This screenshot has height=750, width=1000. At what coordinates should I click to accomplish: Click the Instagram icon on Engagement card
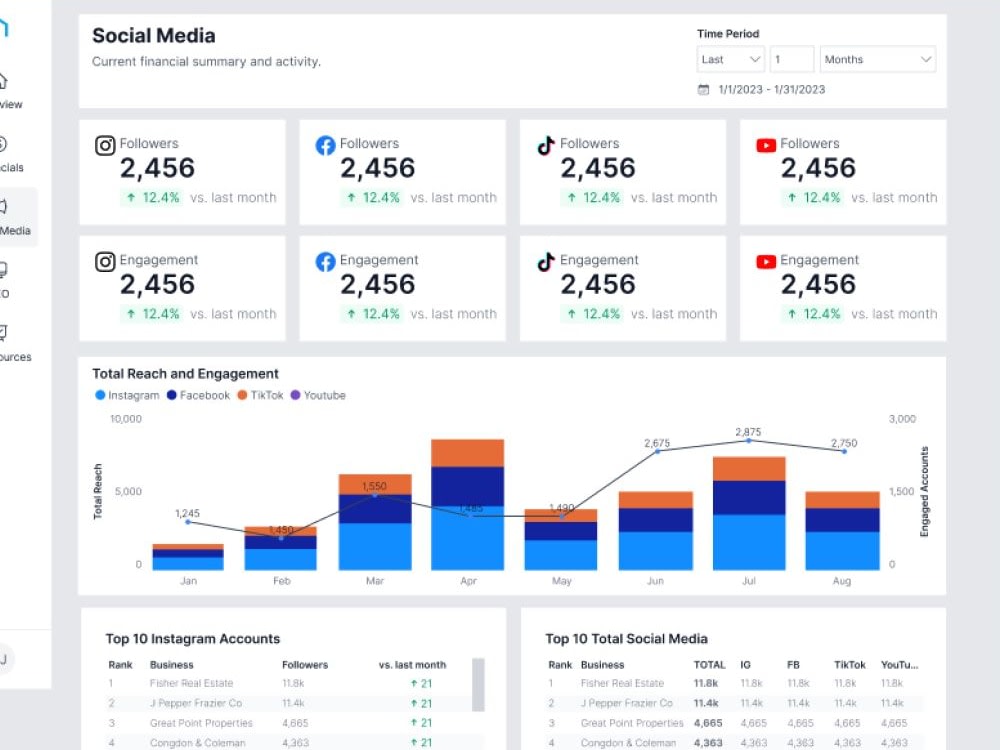click(105, 261)
